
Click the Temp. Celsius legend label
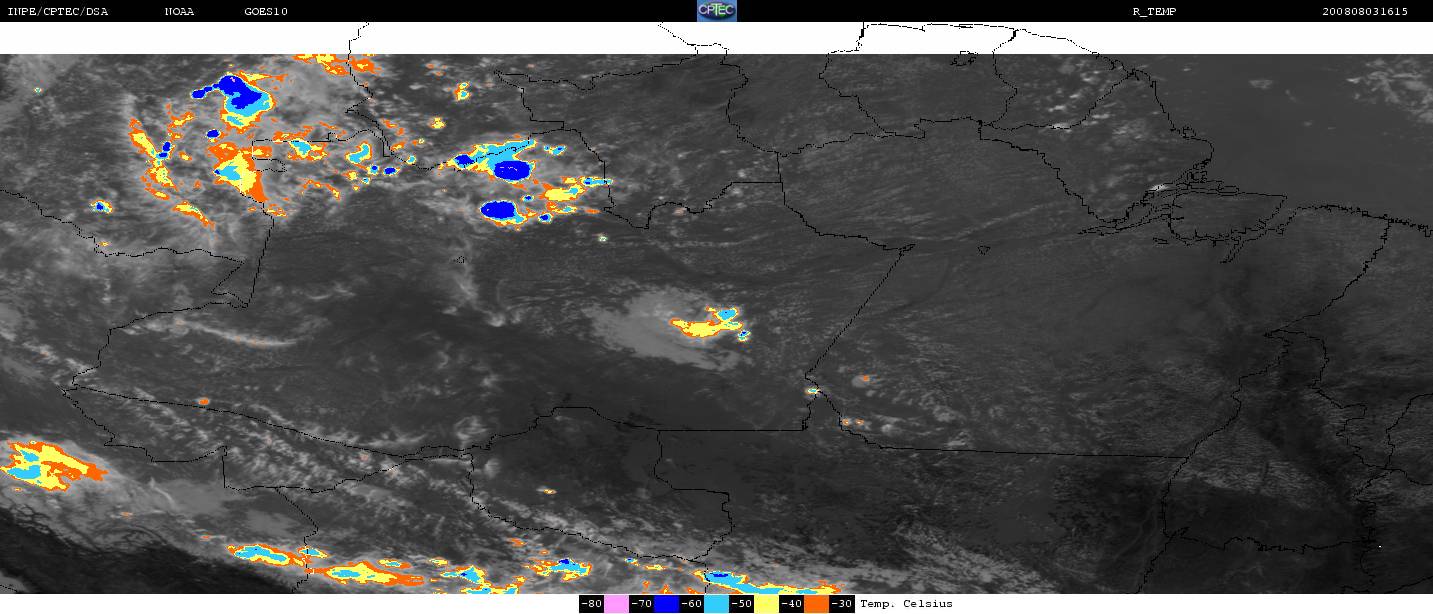tap(906, 604)
